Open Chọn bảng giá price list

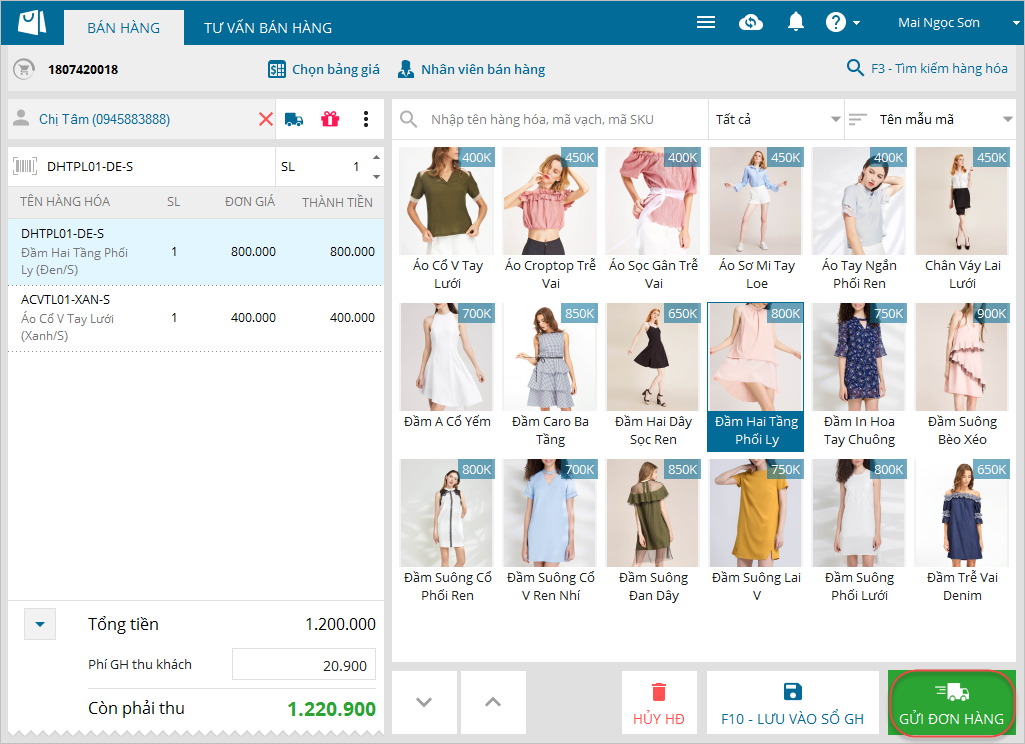coord(324,69)
